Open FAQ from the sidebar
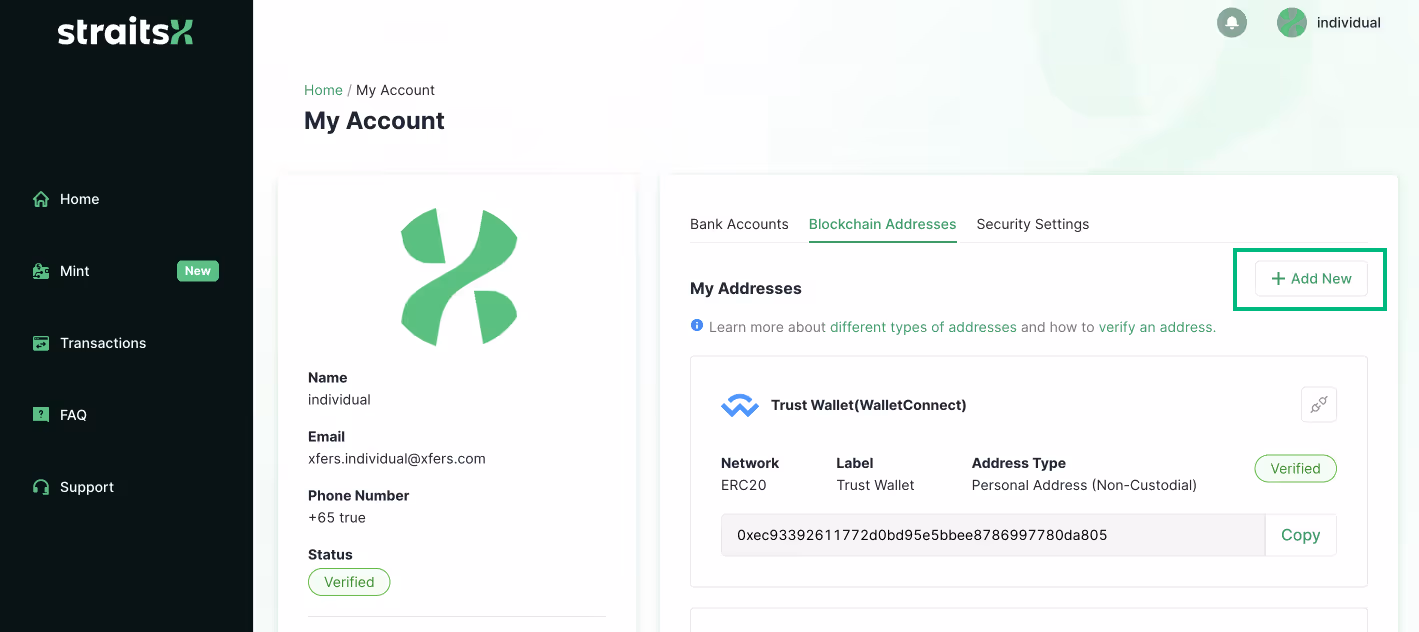1419x632 pixels. [73, 415]
